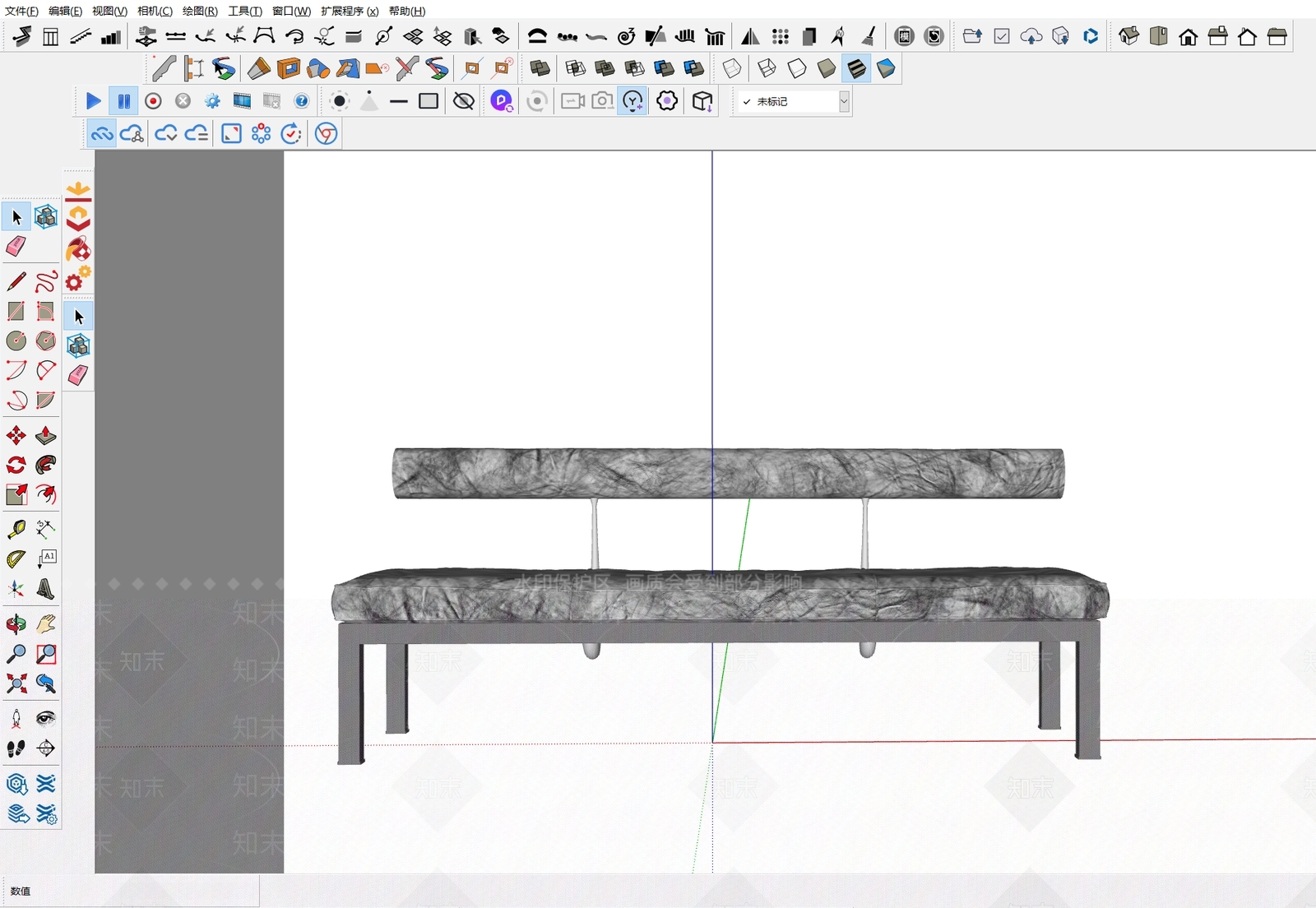Activate the Orbit tool
This screenshot has width=1316, height=908.
coord(16,624)
